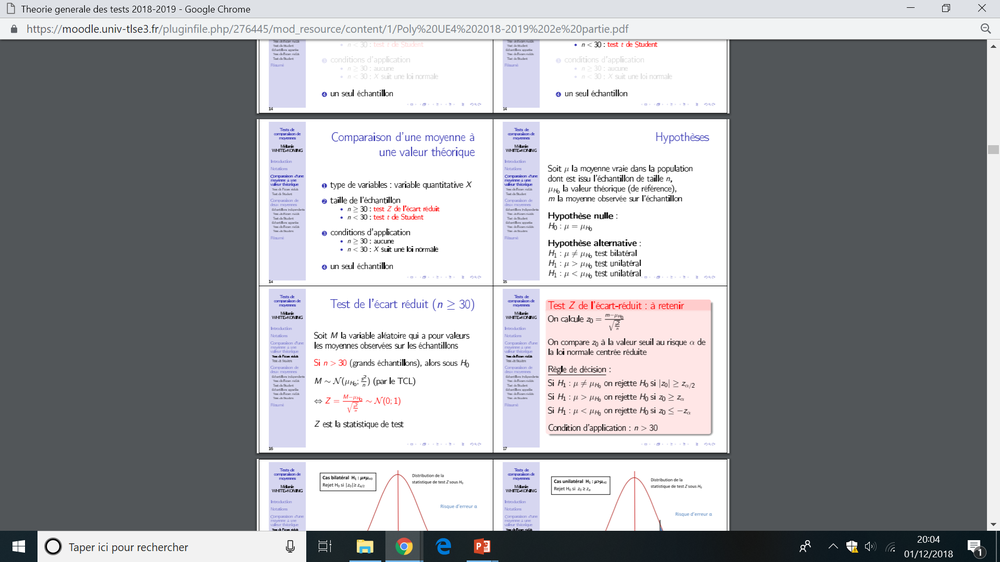
Task: Click the Cortana circle icon
Action: [x=53, y=547]
